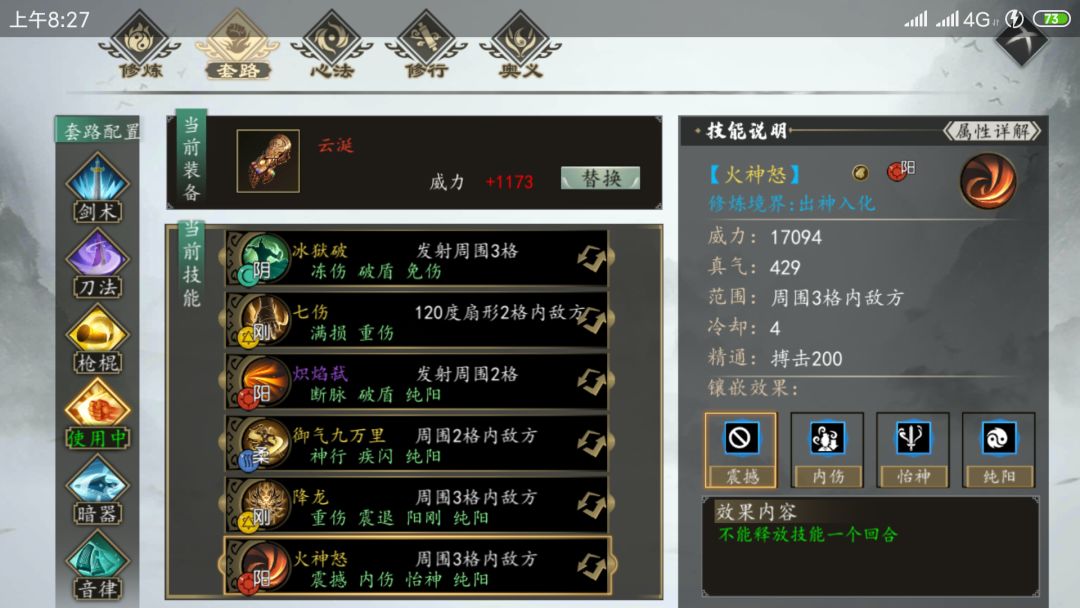Image resolution: width=1080 pixels, height=608 pixels.
Task: Open the 怡神 inlay effect slot
Action: (x=913, y=450)
